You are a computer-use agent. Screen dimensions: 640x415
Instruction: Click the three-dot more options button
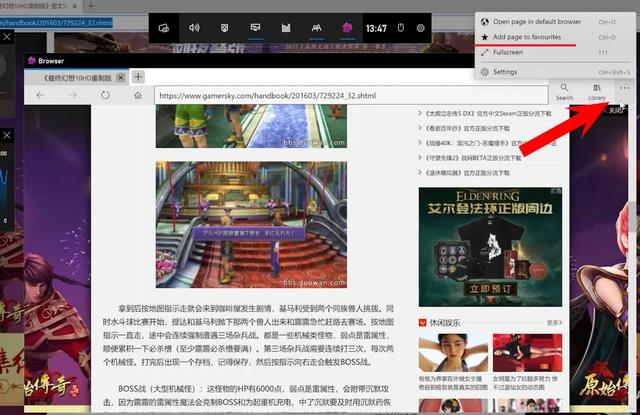[626, 88]
